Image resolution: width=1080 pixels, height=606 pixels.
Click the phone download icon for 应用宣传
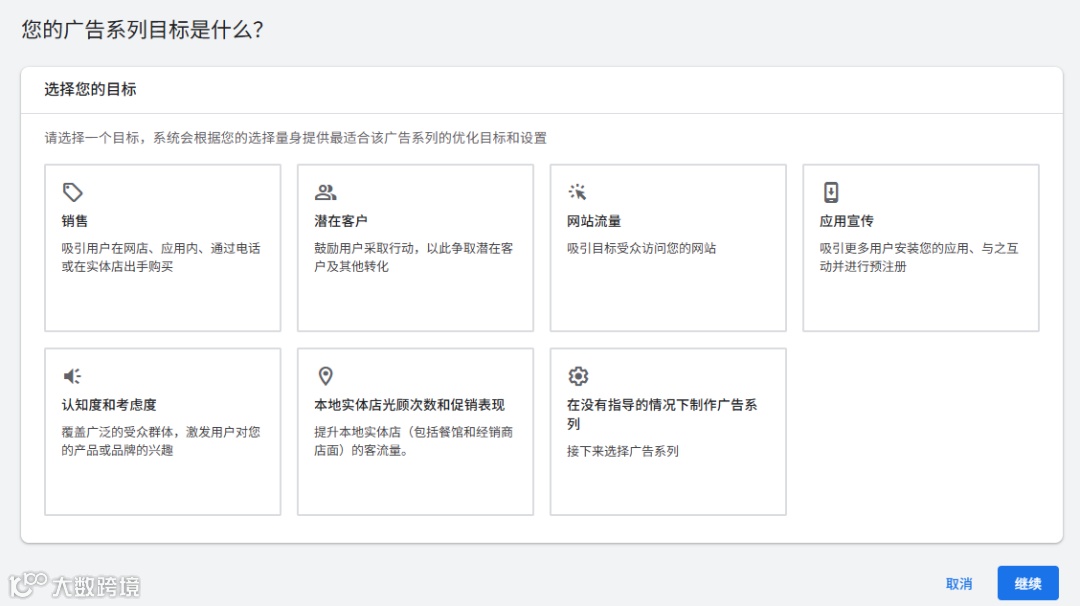click(x=831, y=192)
